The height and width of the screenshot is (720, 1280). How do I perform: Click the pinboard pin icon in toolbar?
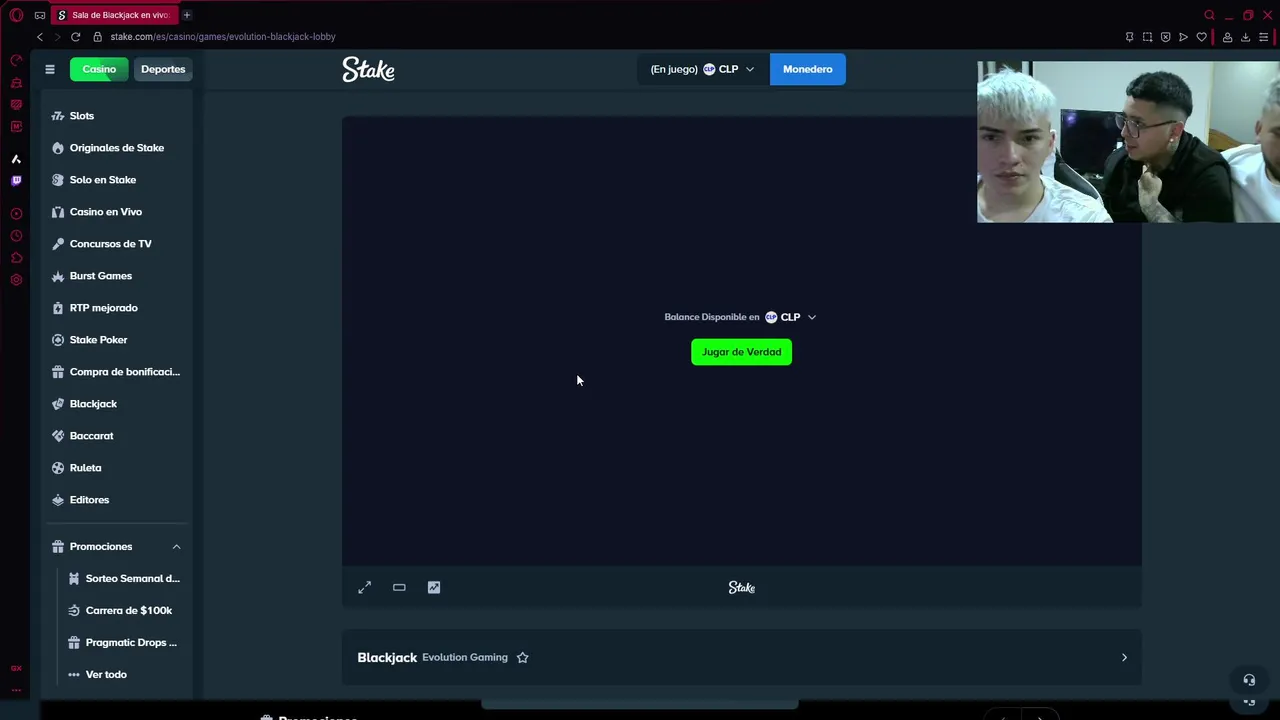click(1129, 37)
